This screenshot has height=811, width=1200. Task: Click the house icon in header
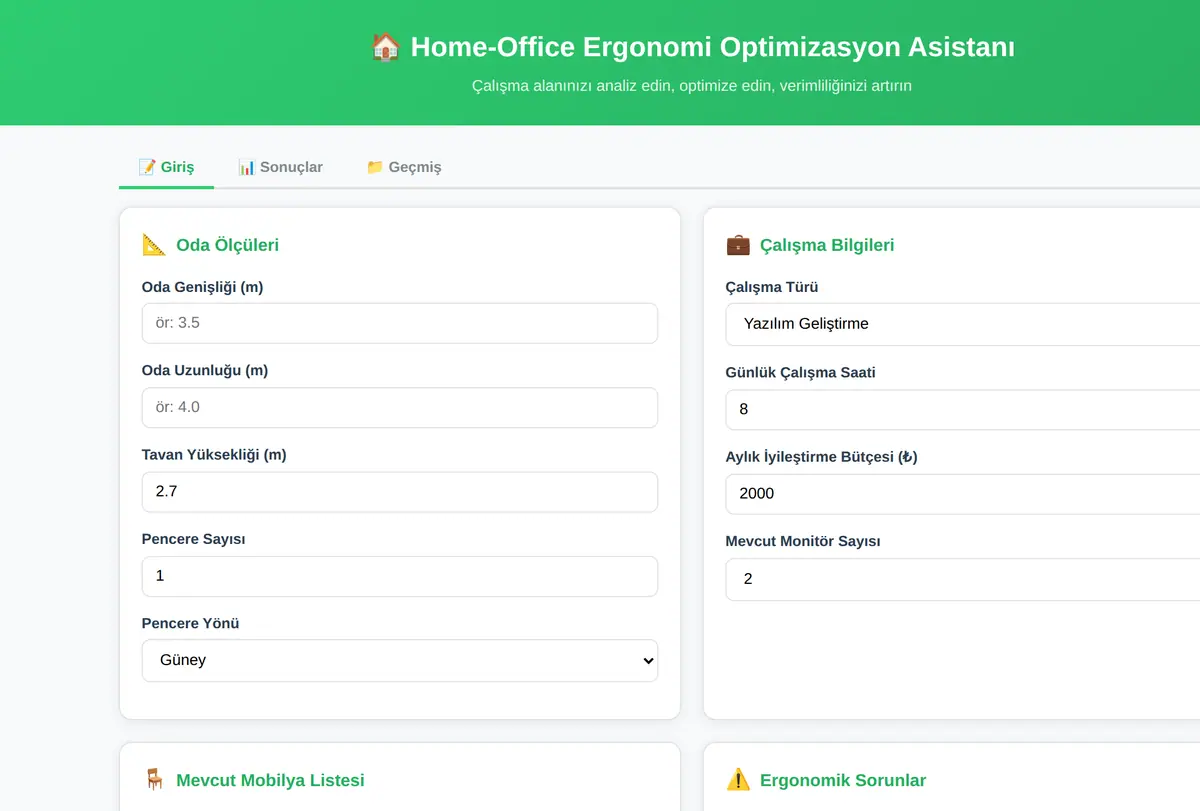(385, 47)
